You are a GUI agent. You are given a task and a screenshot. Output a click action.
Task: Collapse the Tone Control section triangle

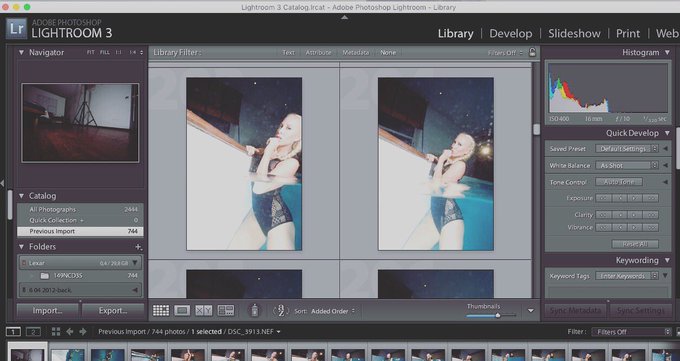click(x=665, y=182)
